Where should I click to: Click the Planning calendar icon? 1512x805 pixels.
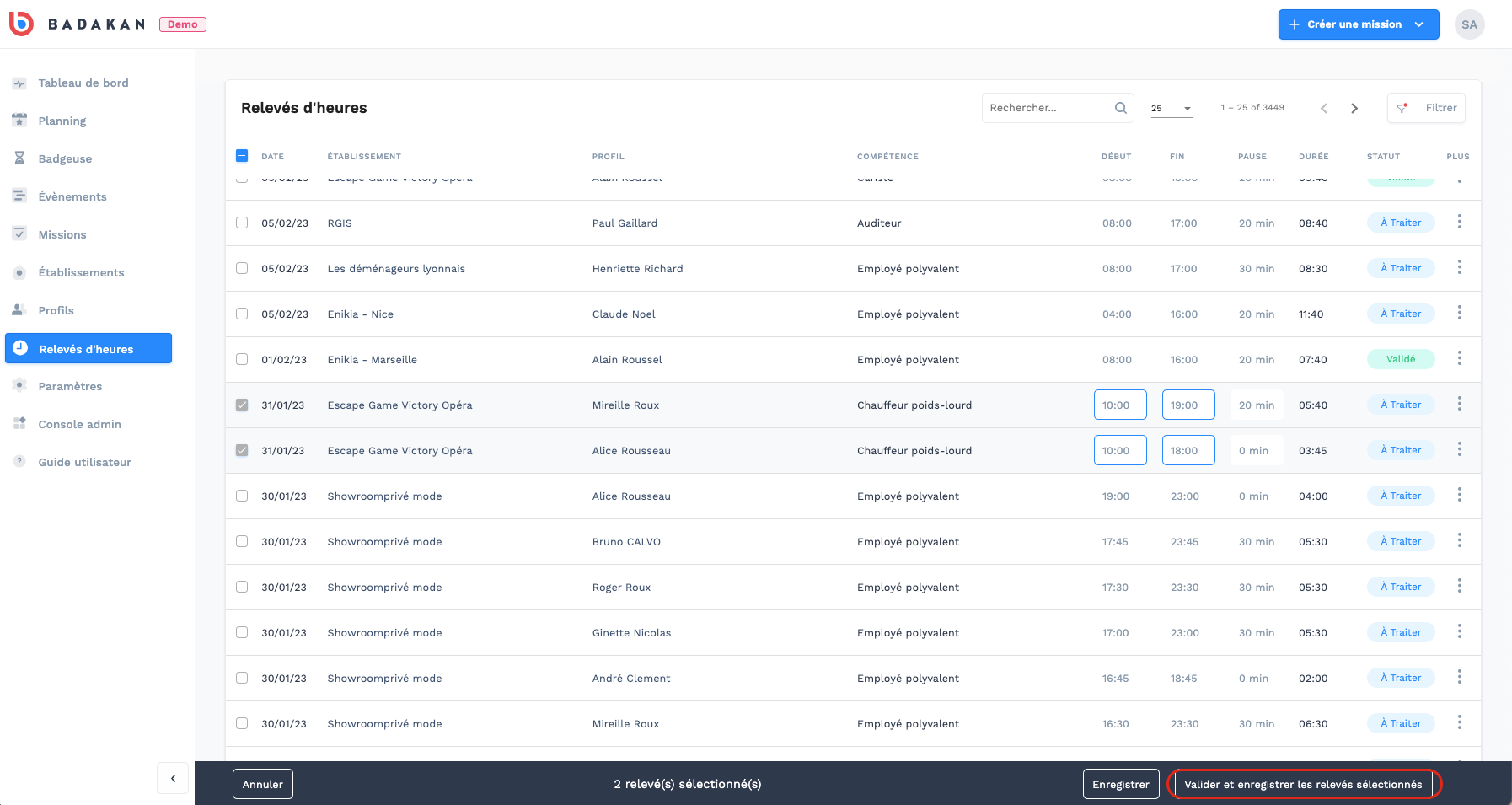(x=19, y=121)
